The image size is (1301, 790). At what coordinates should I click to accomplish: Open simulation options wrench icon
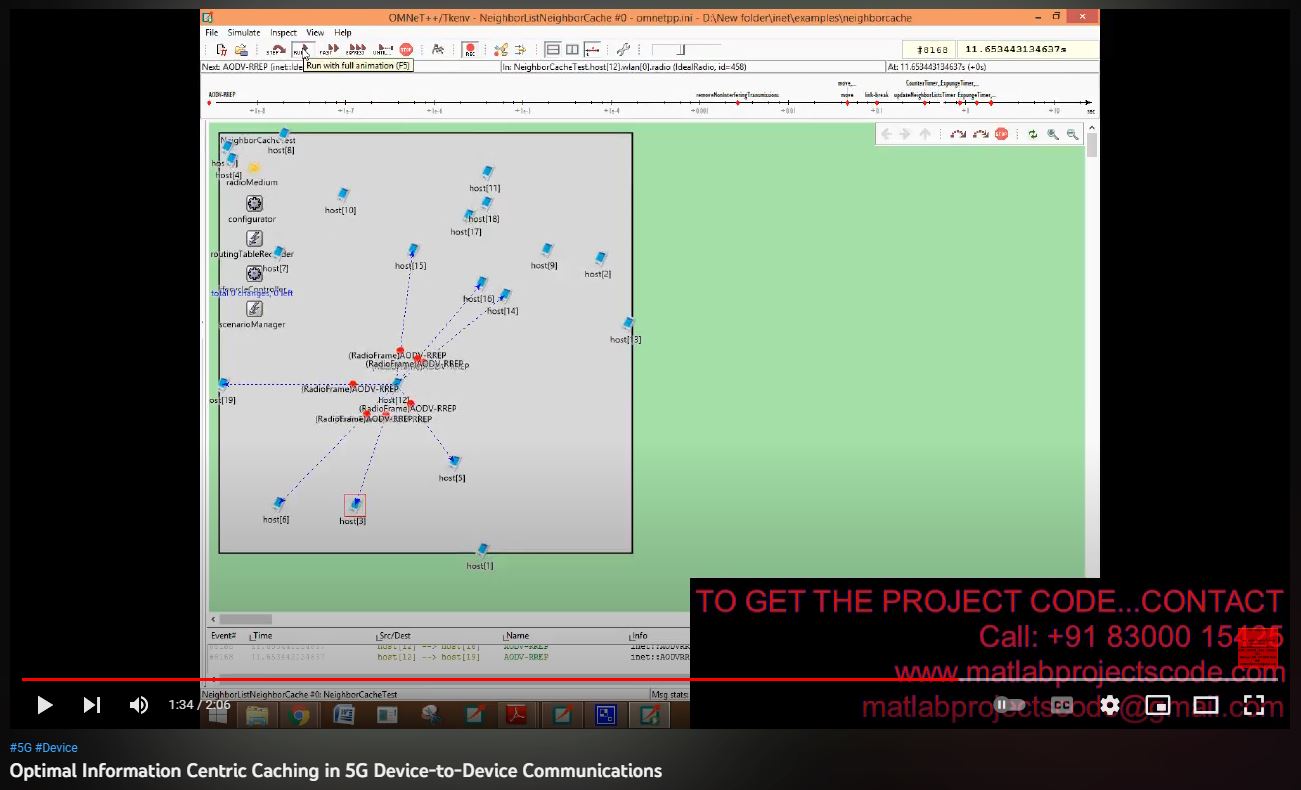click(x=623, y=49)
